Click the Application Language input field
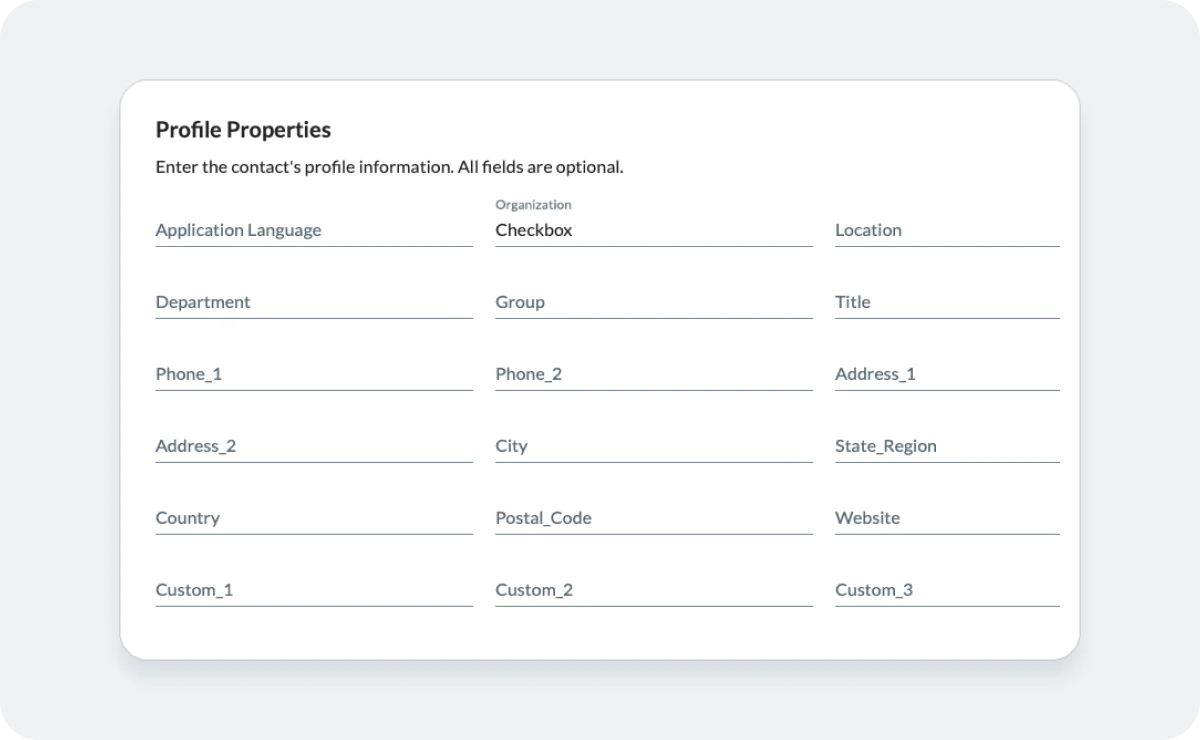1200x740 pixels. tap(314, 230)
